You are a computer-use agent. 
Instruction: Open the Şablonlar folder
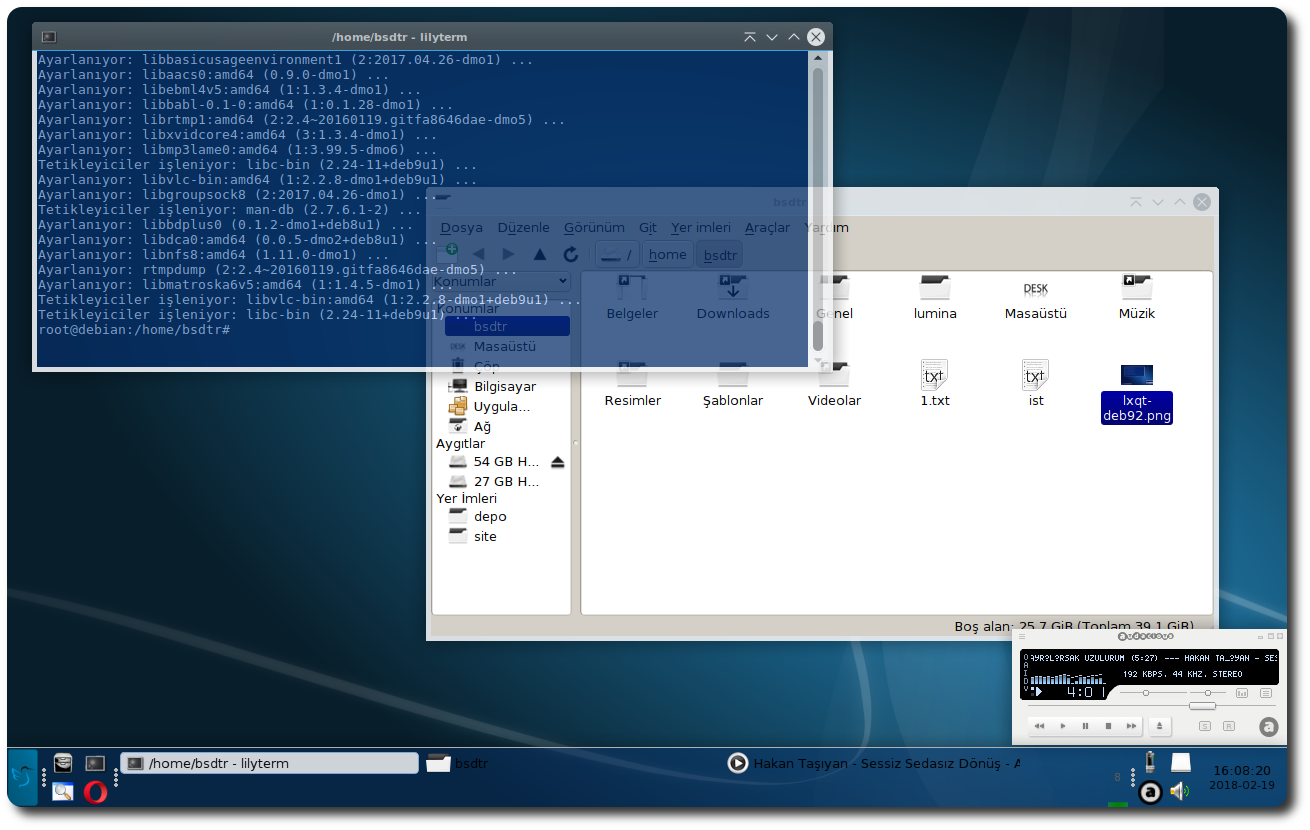click(x=733, y=385)
